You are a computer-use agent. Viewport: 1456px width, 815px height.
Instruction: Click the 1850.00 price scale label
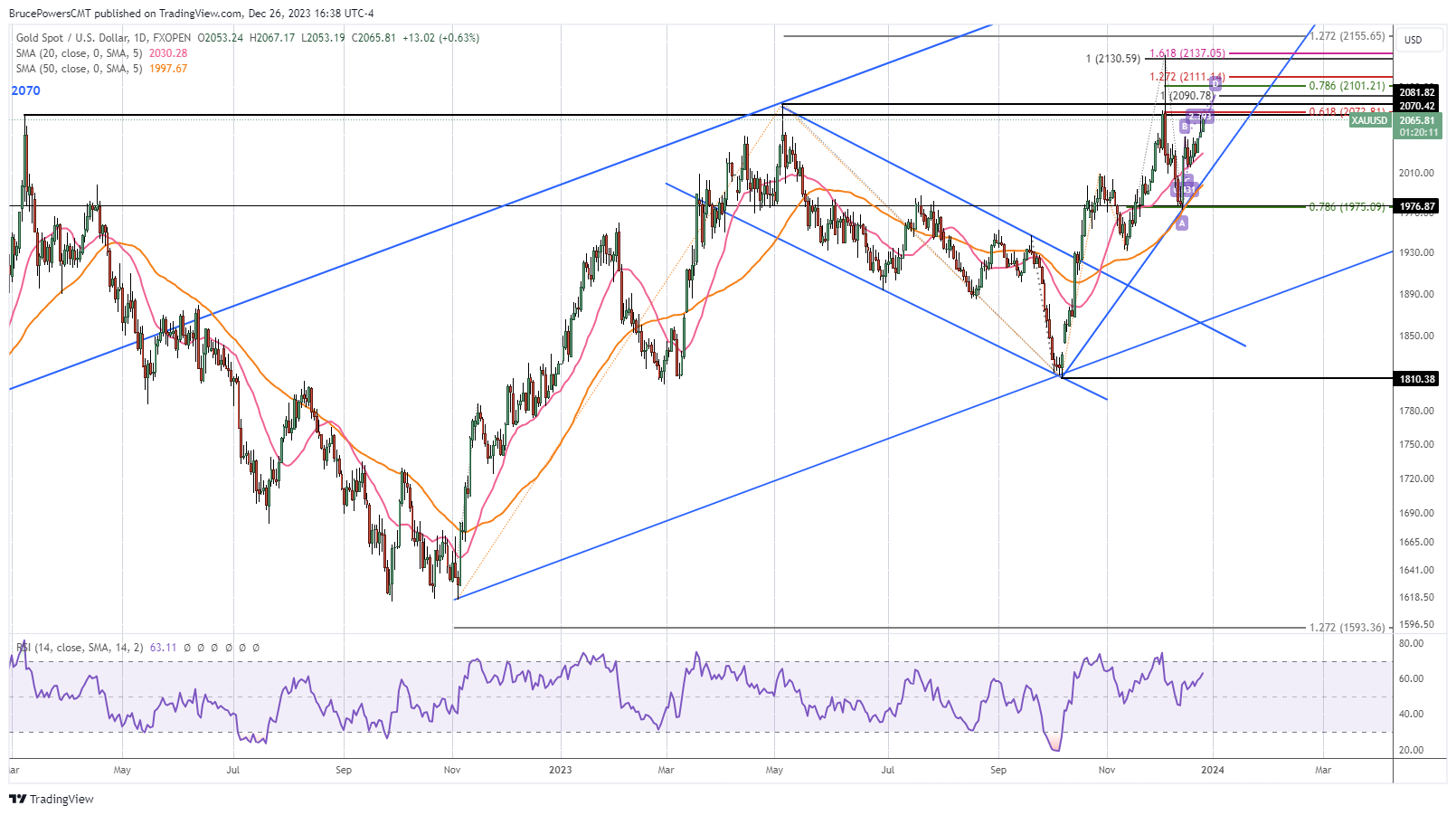coord(1416,336)
